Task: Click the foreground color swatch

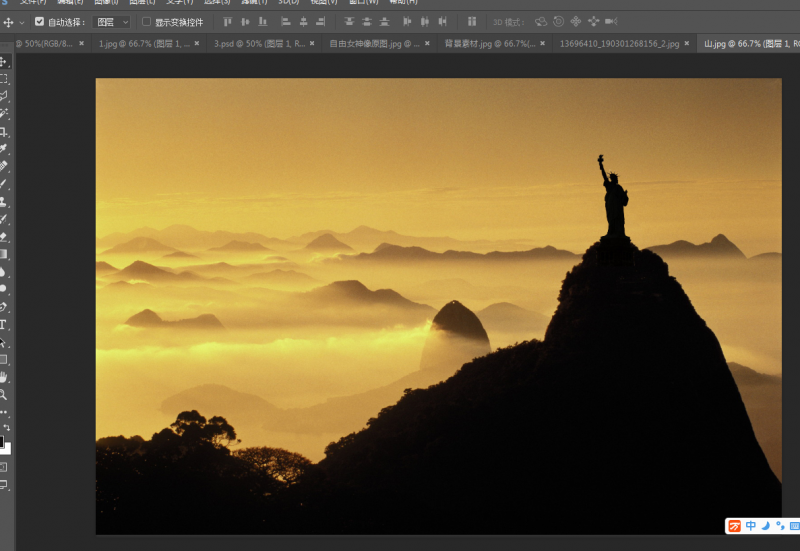Action: [x=1, y=441]
